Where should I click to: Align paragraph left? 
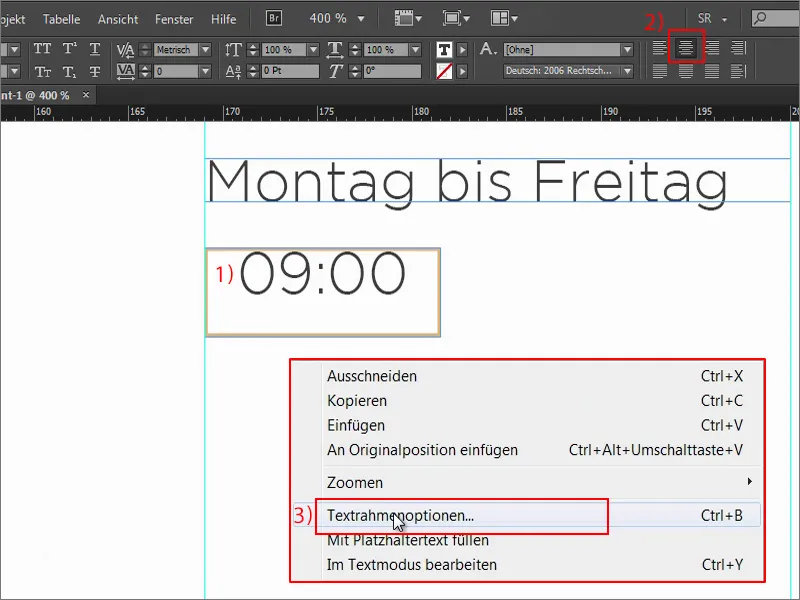[x=659, y=48]
